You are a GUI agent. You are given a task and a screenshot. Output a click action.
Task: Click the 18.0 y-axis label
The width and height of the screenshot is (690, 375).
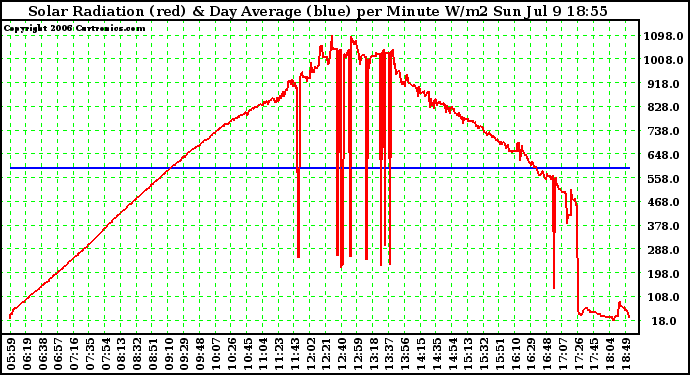click(664, 321)
